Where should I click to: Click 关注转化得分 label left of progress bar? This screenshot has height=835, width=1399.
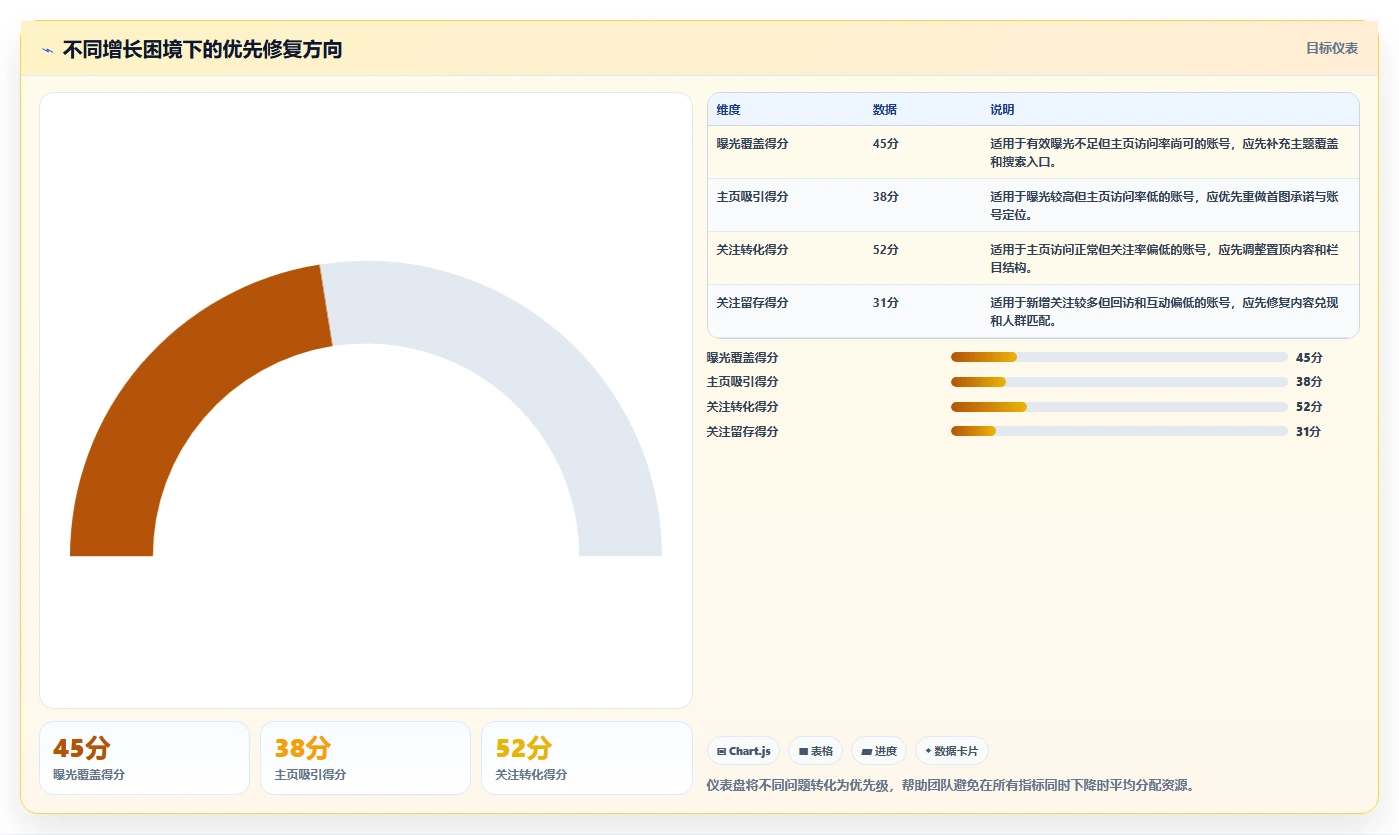(x=743, y=407)
